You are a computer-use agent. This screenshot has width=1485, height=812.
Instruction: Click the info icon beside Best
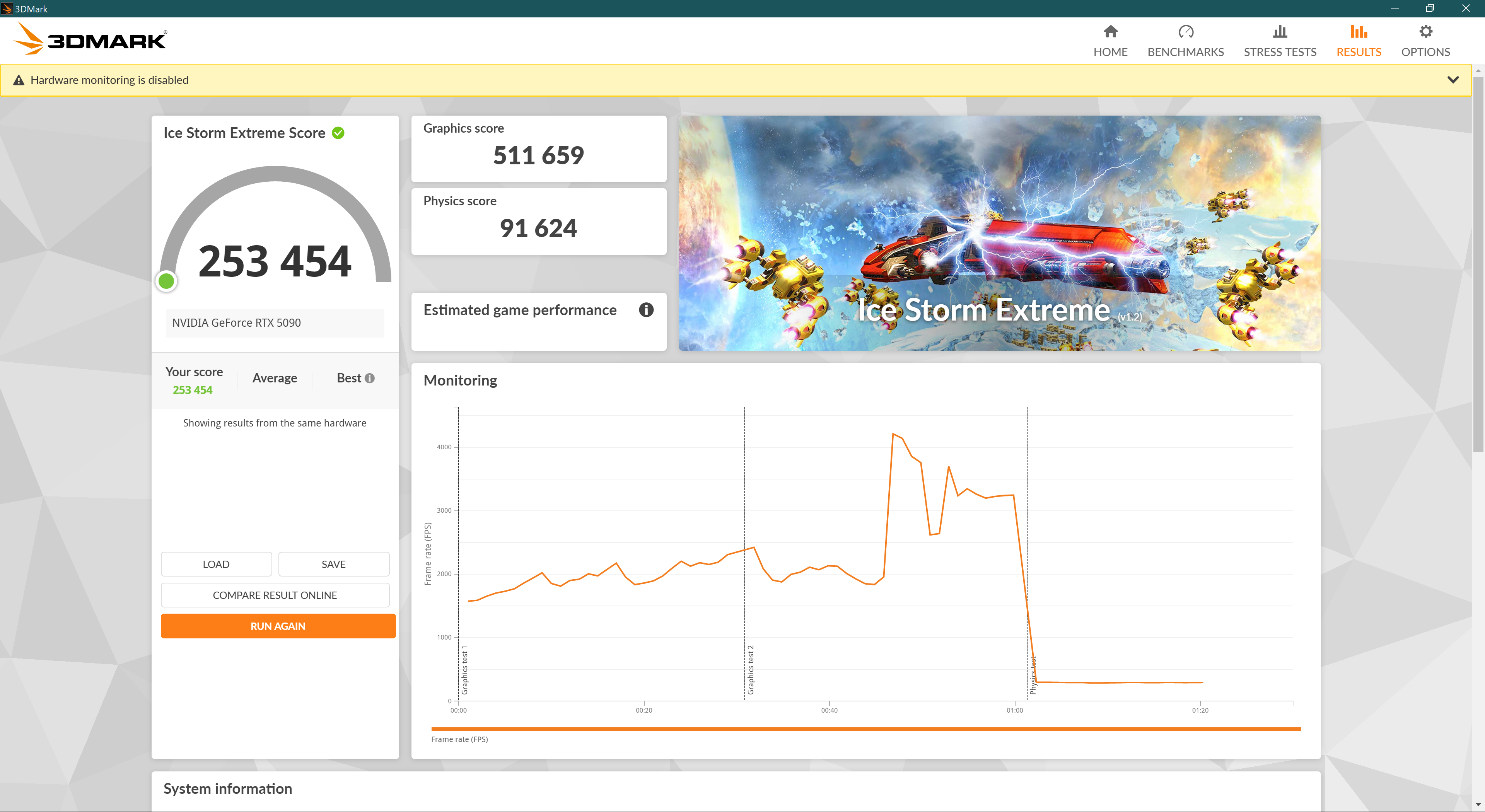point(370,378)
